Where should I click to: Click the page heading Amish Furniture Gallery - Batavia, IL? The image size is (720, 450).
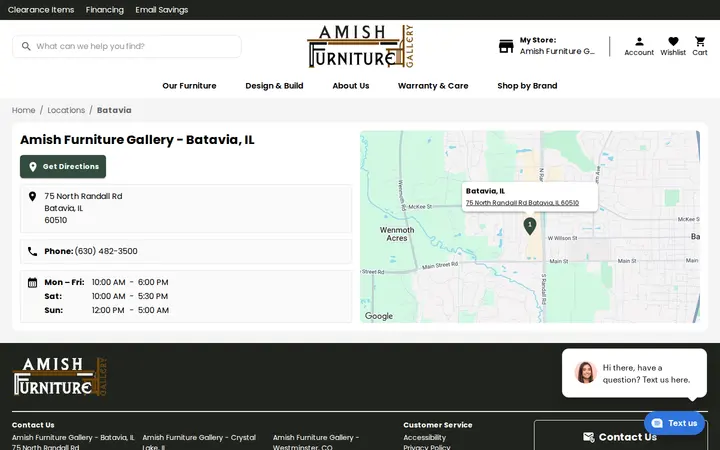(137, 140)
